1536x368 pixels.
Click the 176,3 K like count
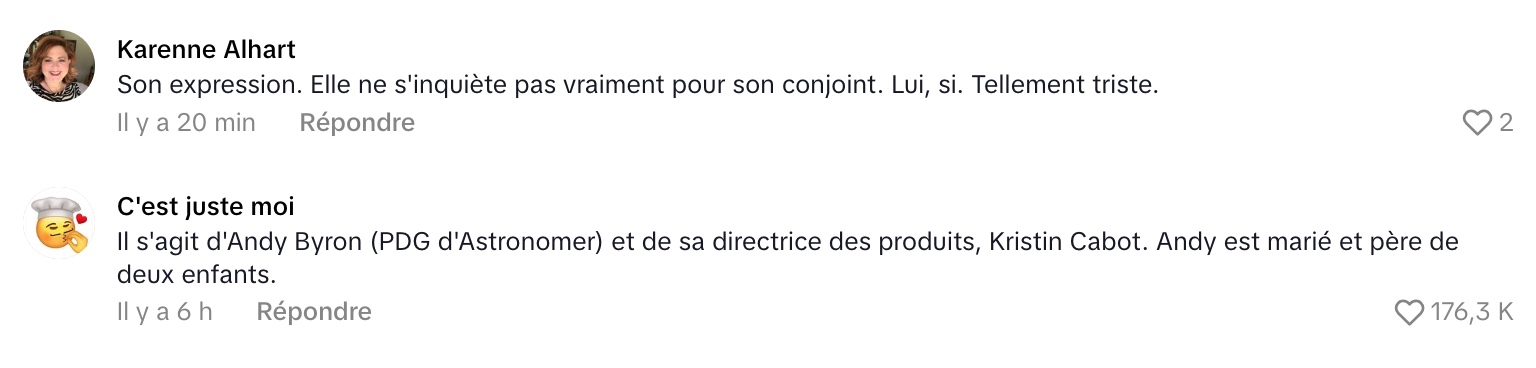[1472, 313]
